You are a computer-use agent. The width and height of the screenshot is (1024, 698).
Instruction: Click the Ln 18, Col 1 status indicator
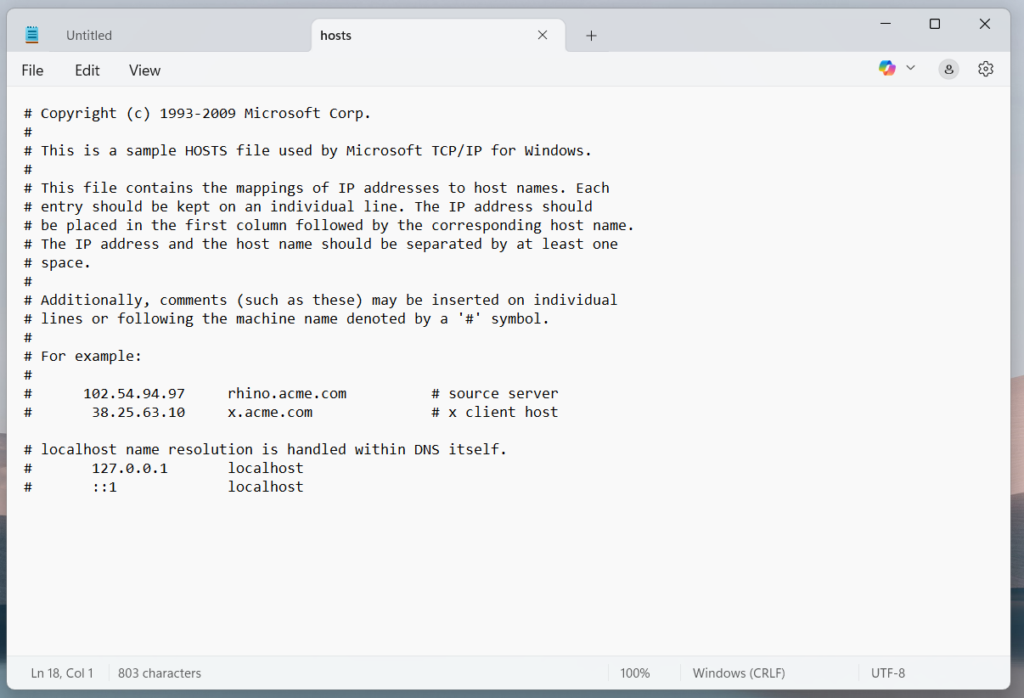tap(62, 673)
